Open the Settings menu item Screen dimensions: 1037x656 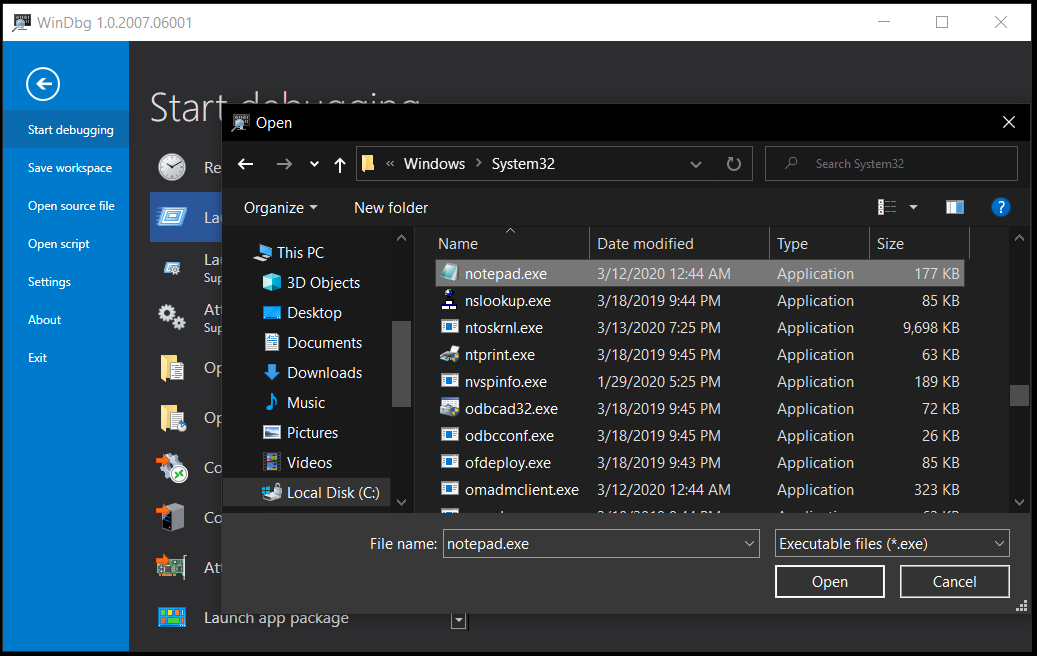49,282
